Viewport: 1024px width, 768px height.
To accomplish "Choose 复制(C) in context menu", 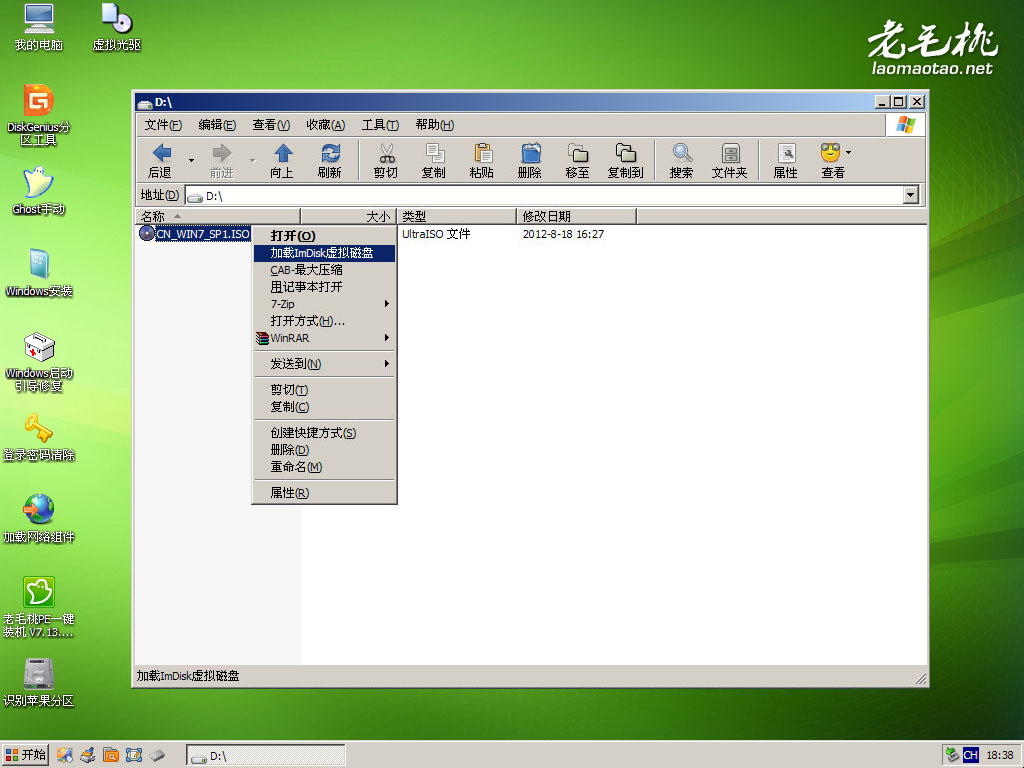I will (x=325, y=407).
